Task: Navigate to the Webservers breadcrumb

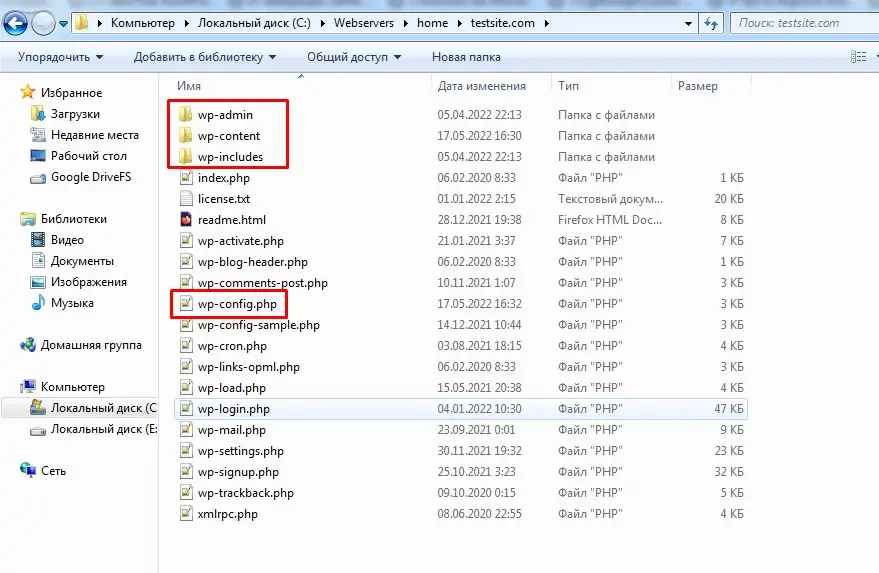Action: click(364, 23)
